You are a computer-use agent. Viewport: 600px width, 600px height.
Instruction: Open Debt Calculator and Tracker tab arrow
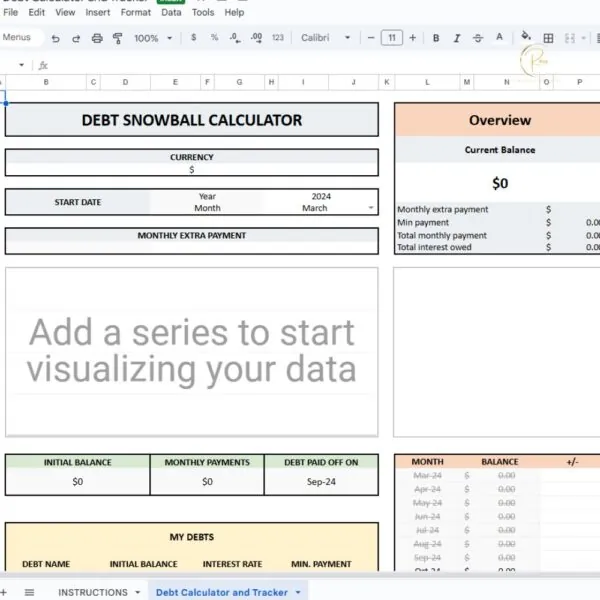(x=298, y=592)
